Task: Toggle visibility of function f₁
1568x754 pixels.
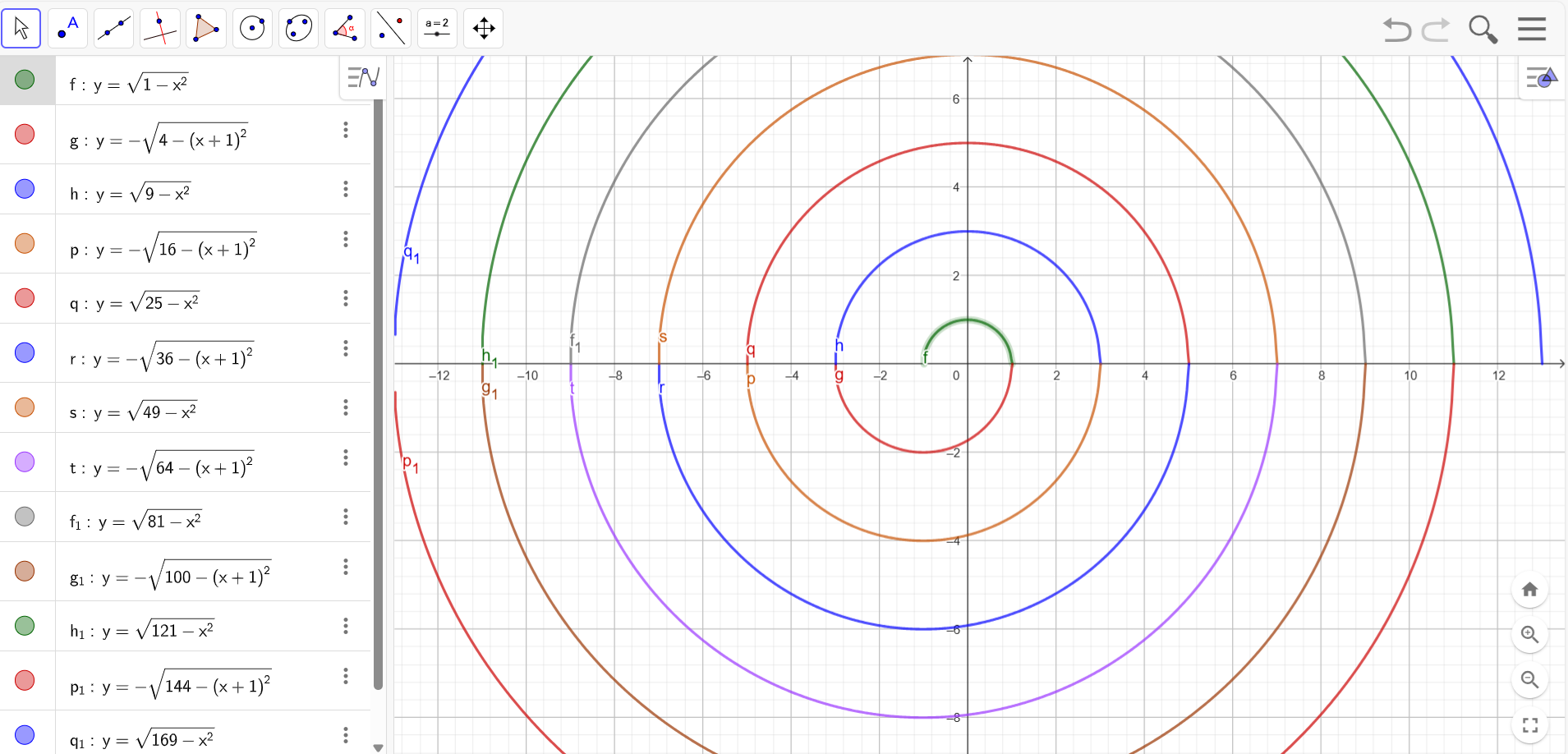Action: point(25,516)
